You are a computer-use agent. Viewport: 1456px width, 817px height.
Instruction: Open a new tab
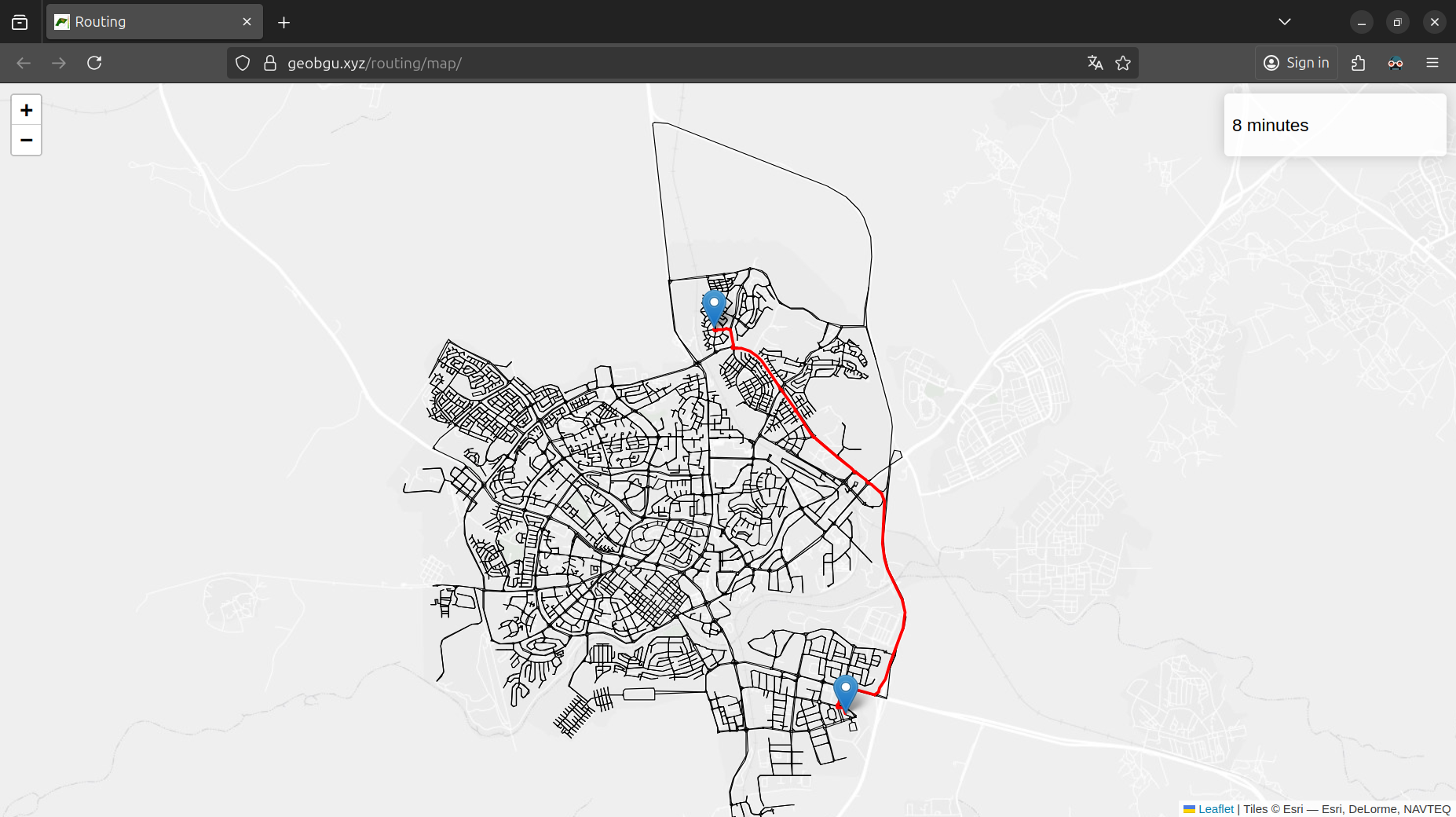(284, 22)
